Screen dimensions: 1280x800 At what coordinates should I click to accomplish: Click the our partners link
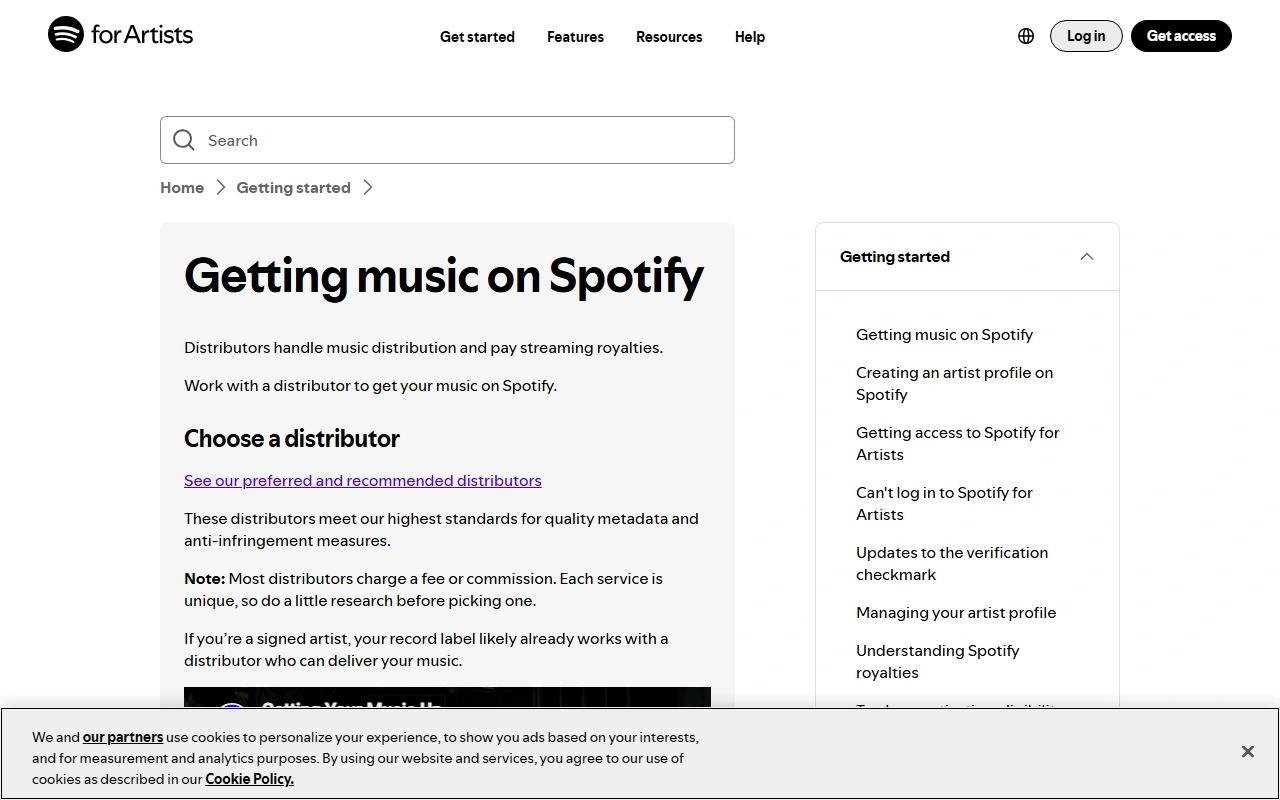(123, 737)
